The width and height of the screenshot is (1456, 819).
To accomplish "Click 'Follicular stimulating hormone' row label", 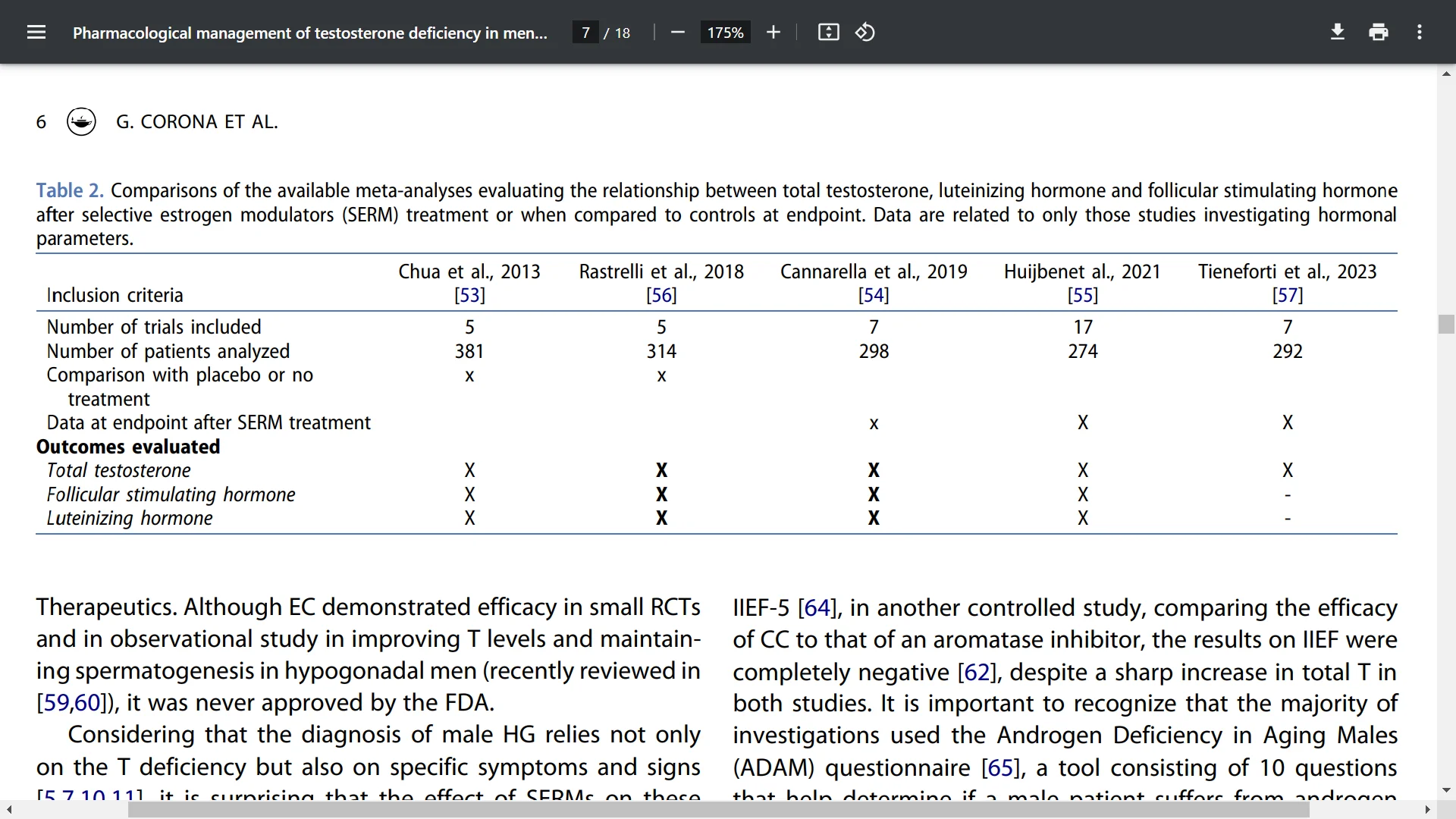I will (171, 494).
